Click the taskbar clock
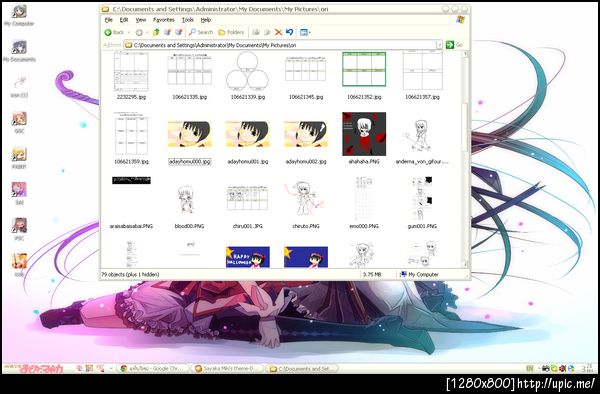Viewport: 600px width, 394px height. tap(588, 368)
